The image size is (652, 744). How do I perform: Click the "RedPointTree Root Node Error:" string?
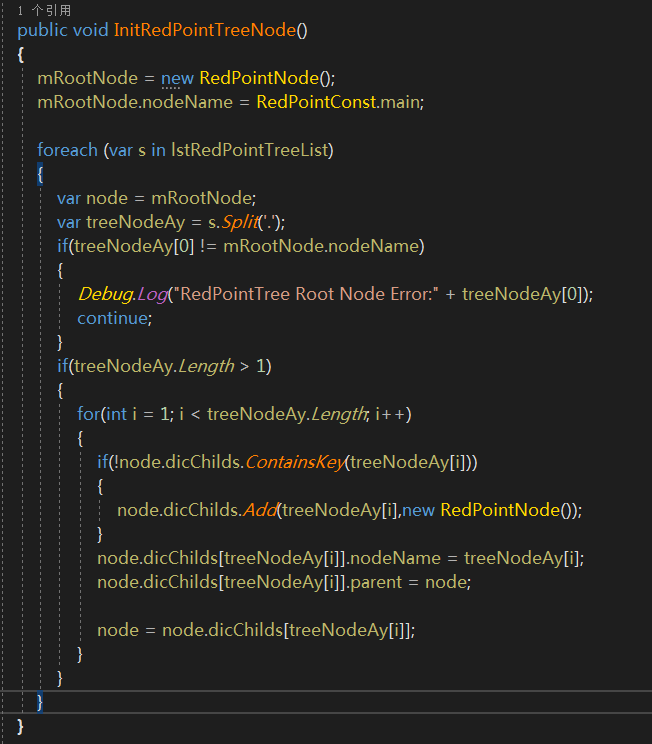(x=307, y=294)
